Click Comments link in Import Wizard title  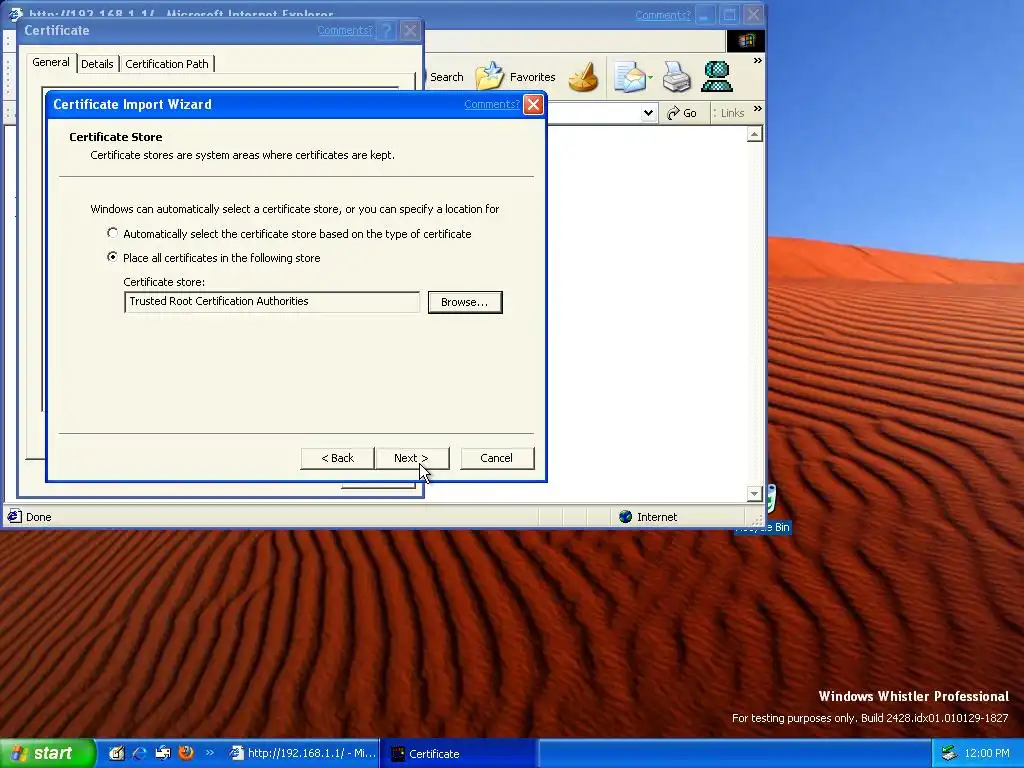(x=492, y=104)
